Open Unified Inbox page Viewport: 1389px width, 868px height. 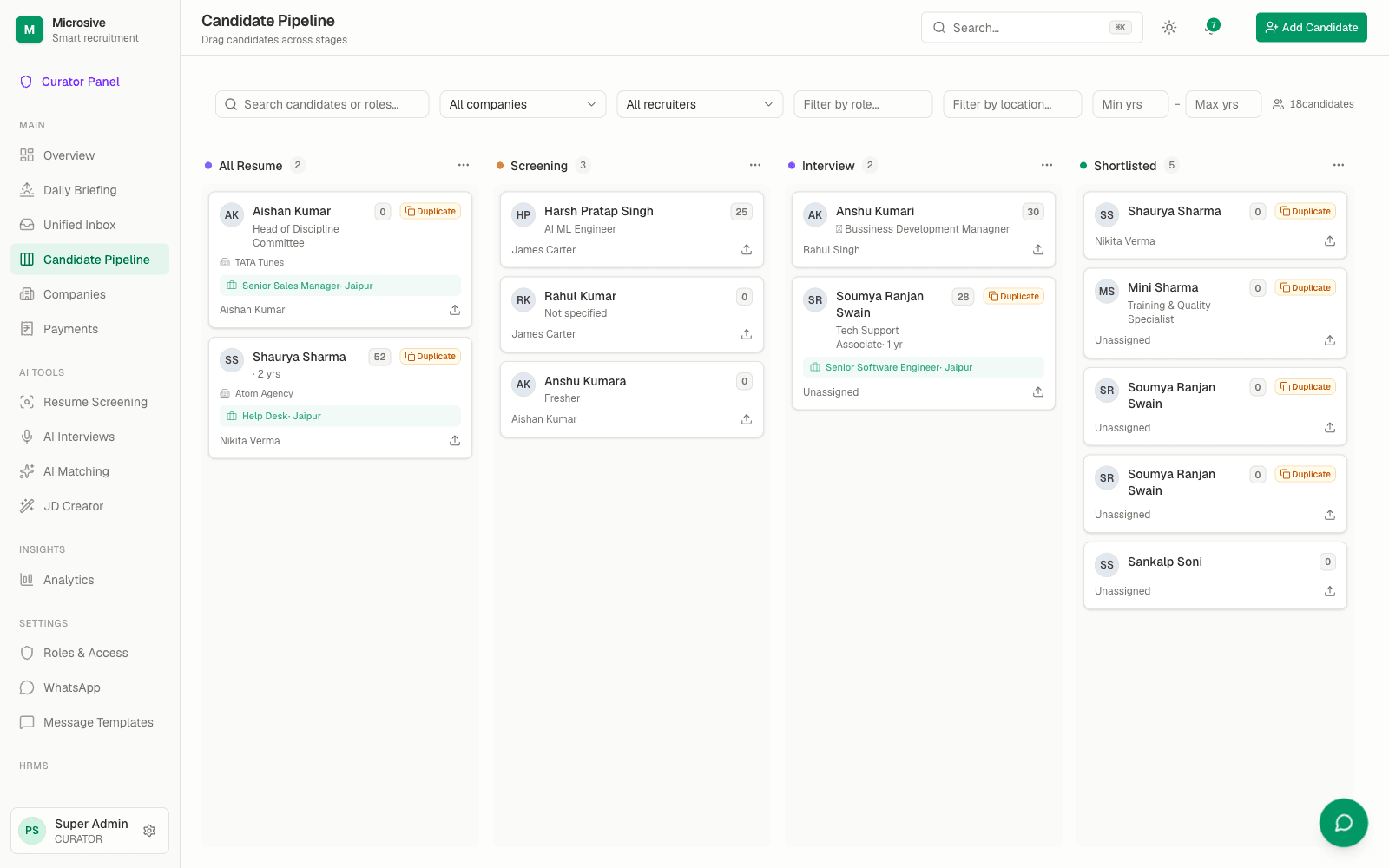pyautogui.click(x=90, y=225)
